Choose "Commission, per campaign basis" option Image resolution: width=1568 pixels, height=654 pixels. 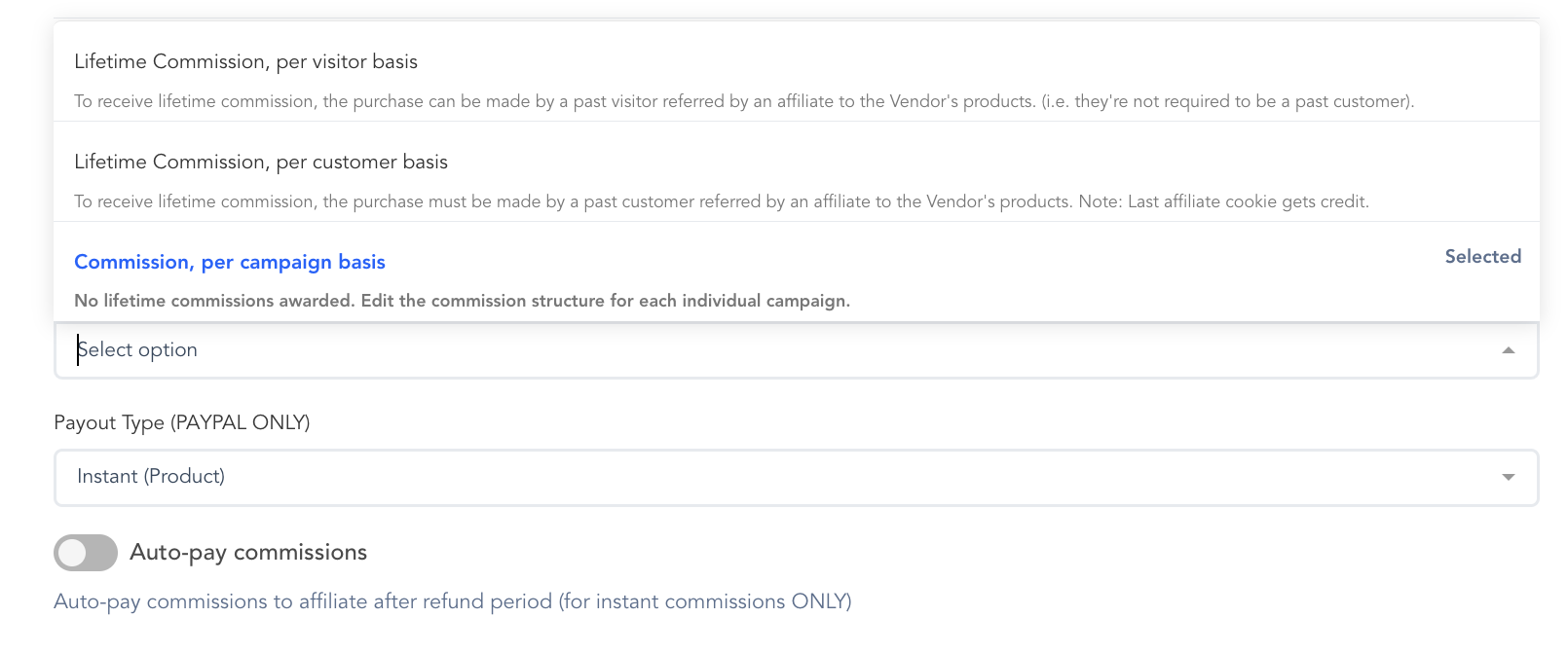tap(230, 263)
